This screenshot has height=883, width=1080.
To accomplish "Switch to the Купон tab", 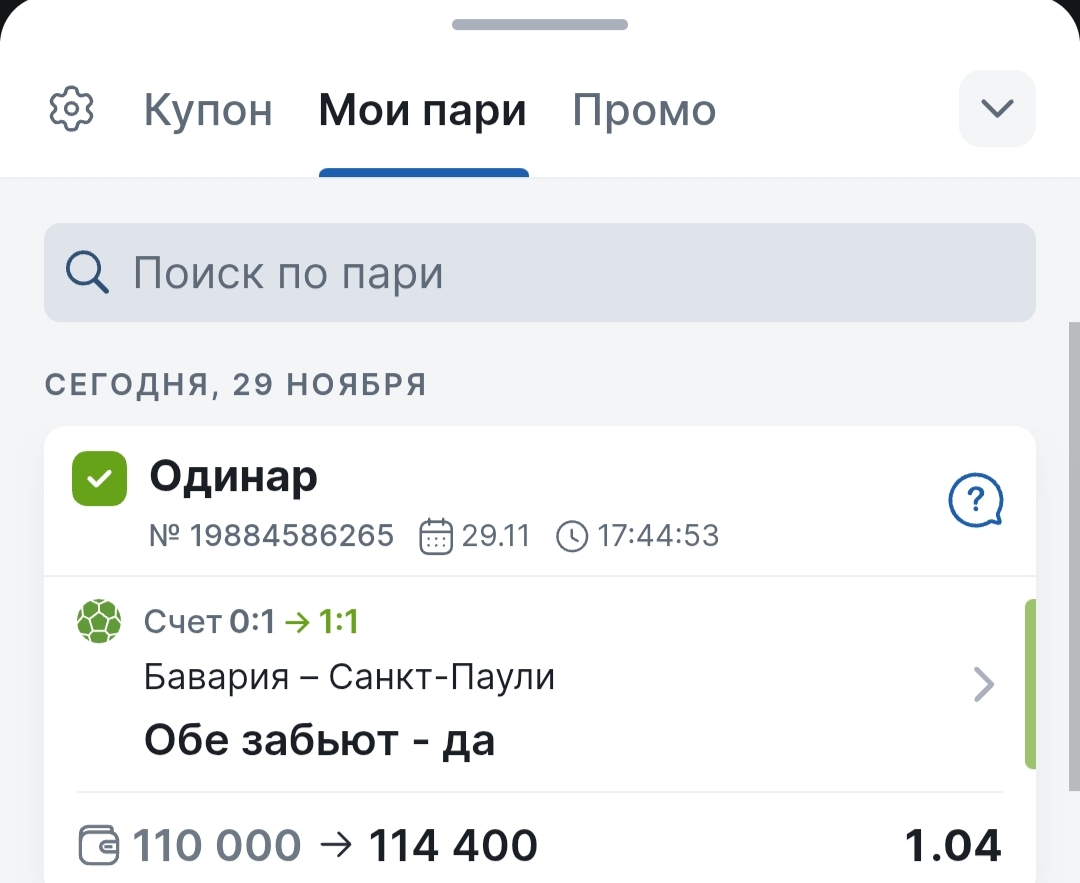I will [x=208, y=110].
